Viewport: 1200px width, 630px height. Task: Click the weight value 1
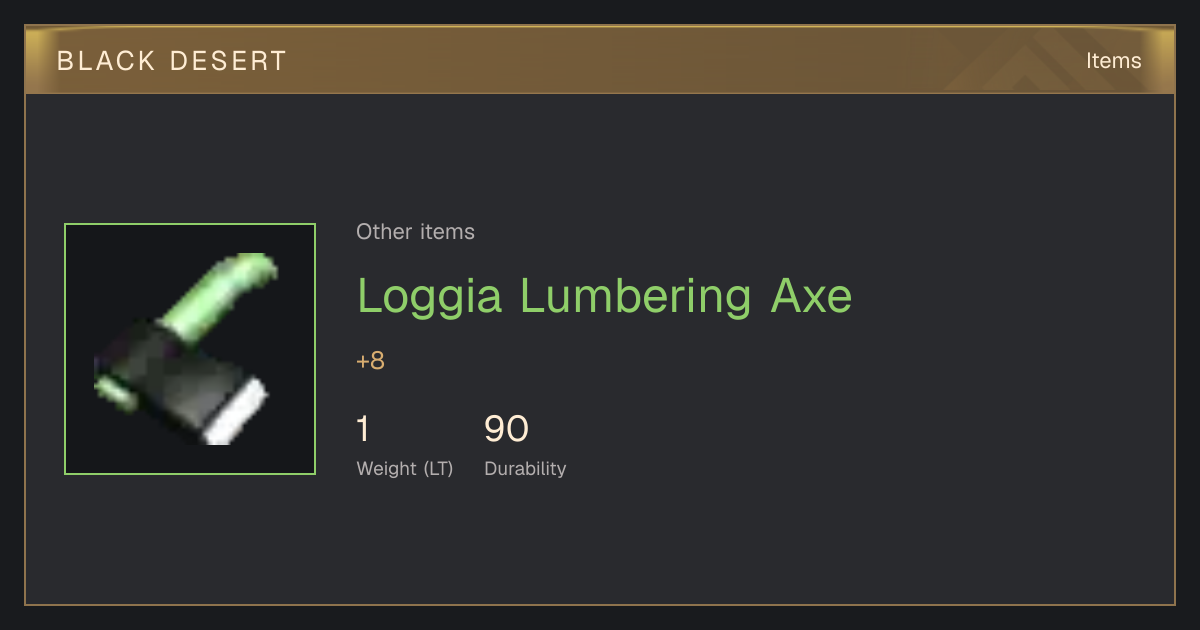click(x=363, y=429)
